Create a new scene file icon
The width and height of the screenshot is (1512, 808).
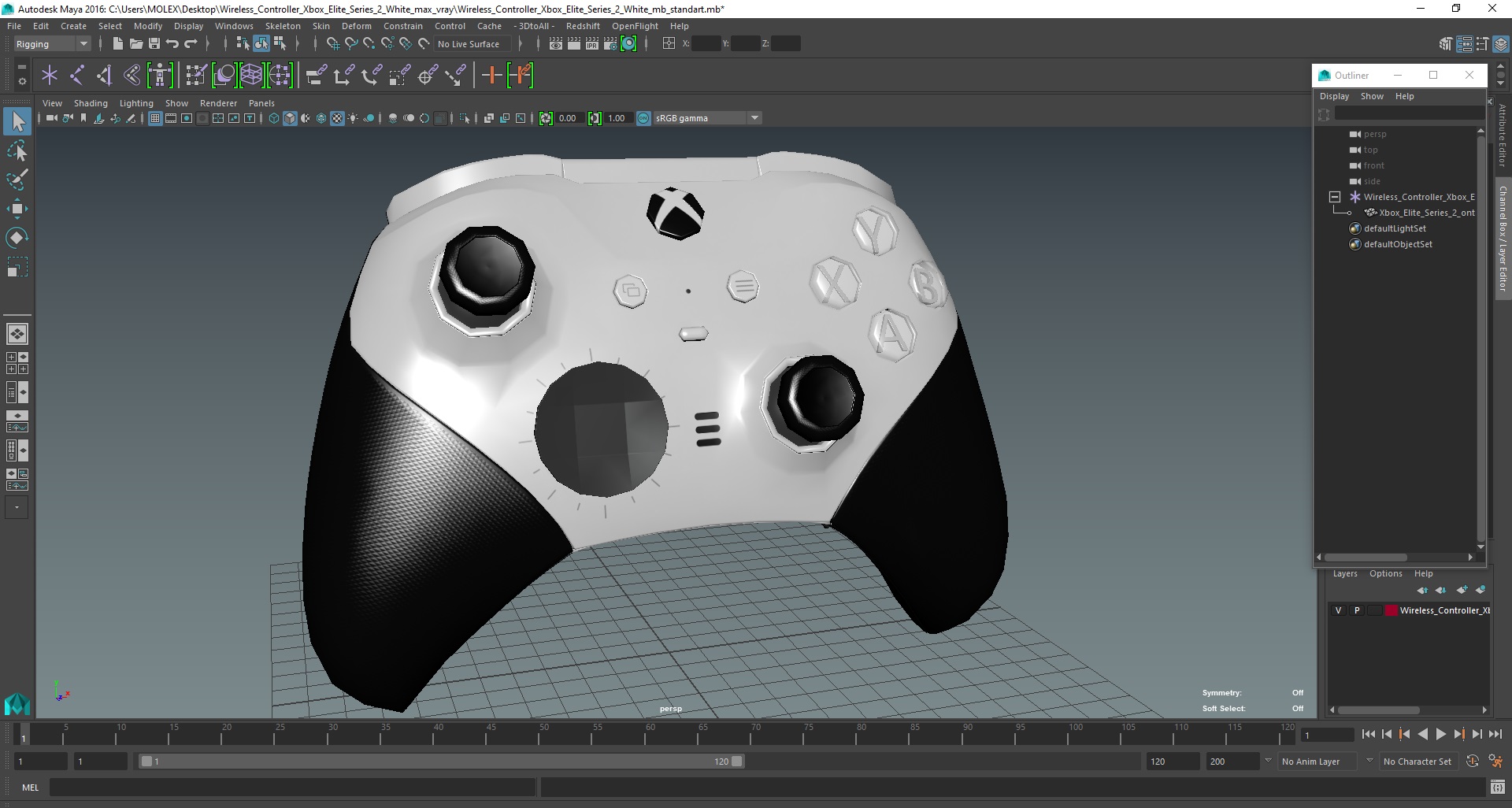117,44
